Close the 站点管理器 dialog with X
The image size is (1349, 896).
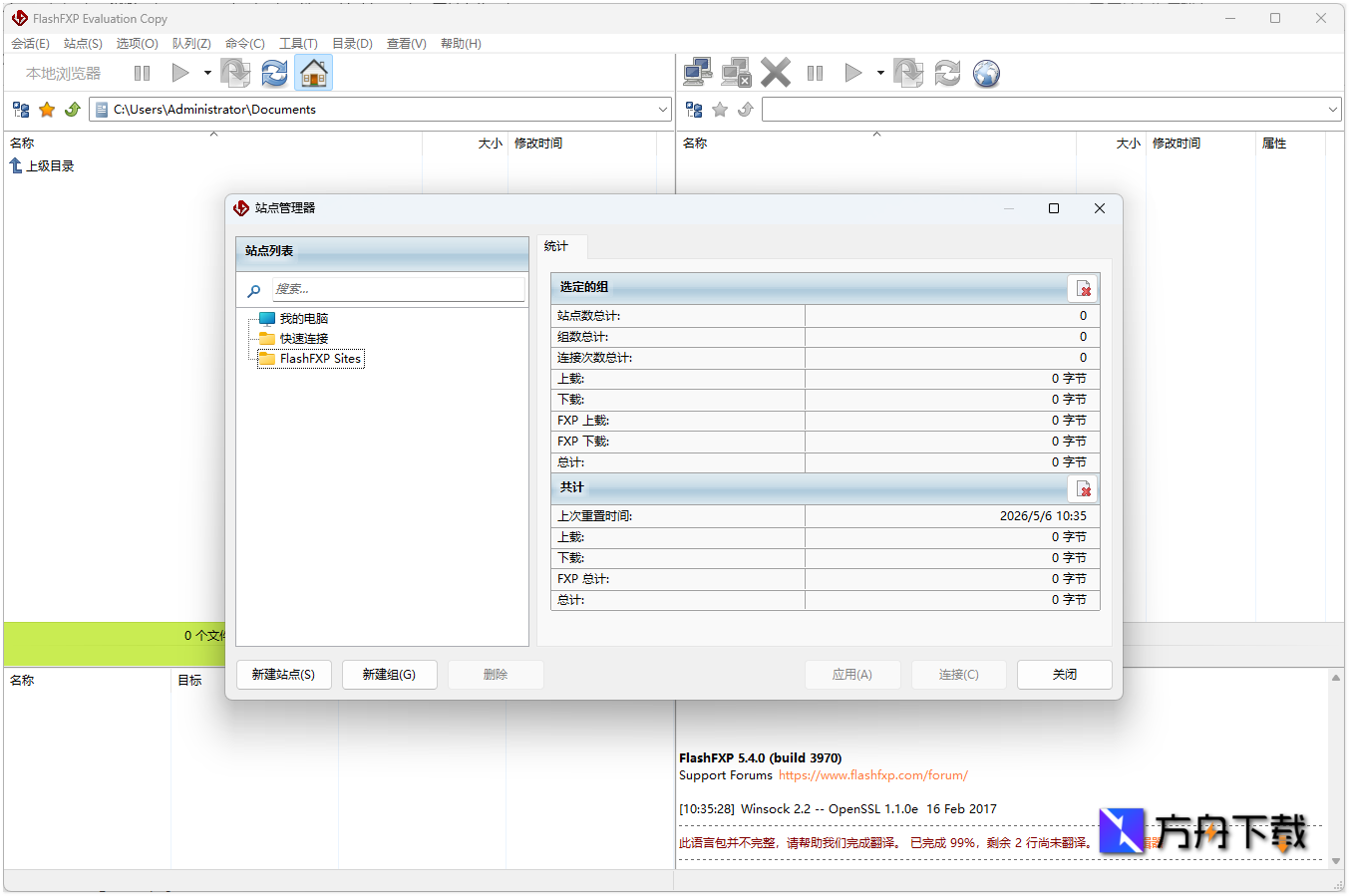coord(1100,208)
